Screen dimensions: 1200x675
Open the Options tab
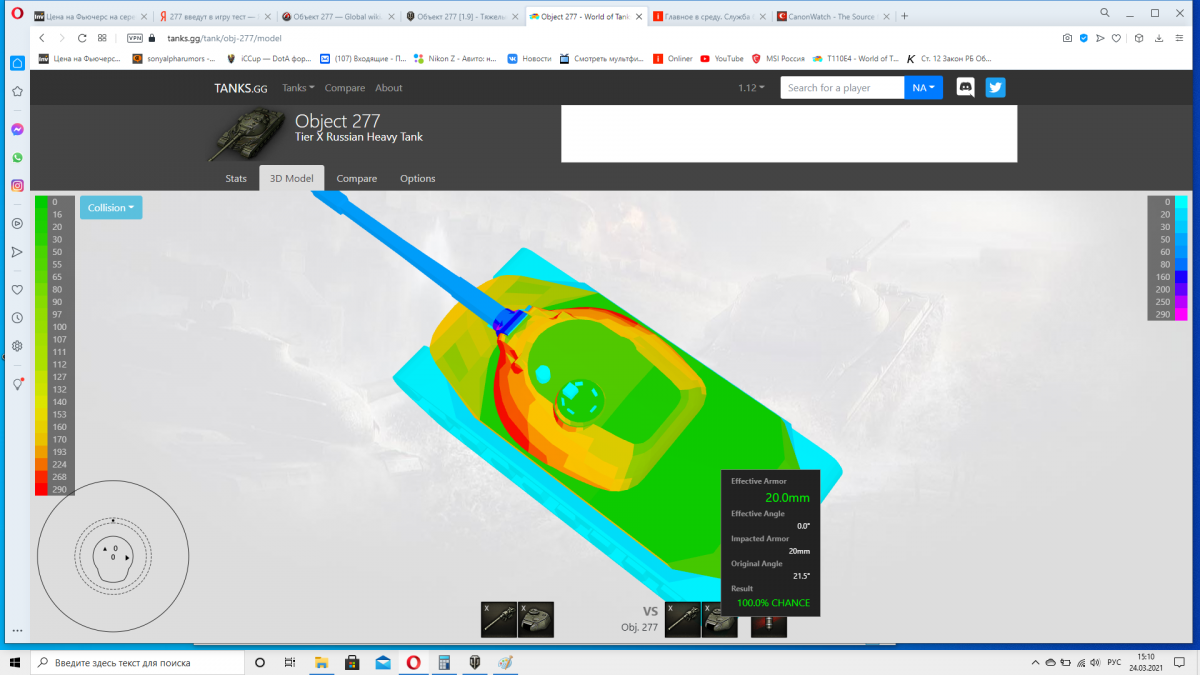coord(418,178)
